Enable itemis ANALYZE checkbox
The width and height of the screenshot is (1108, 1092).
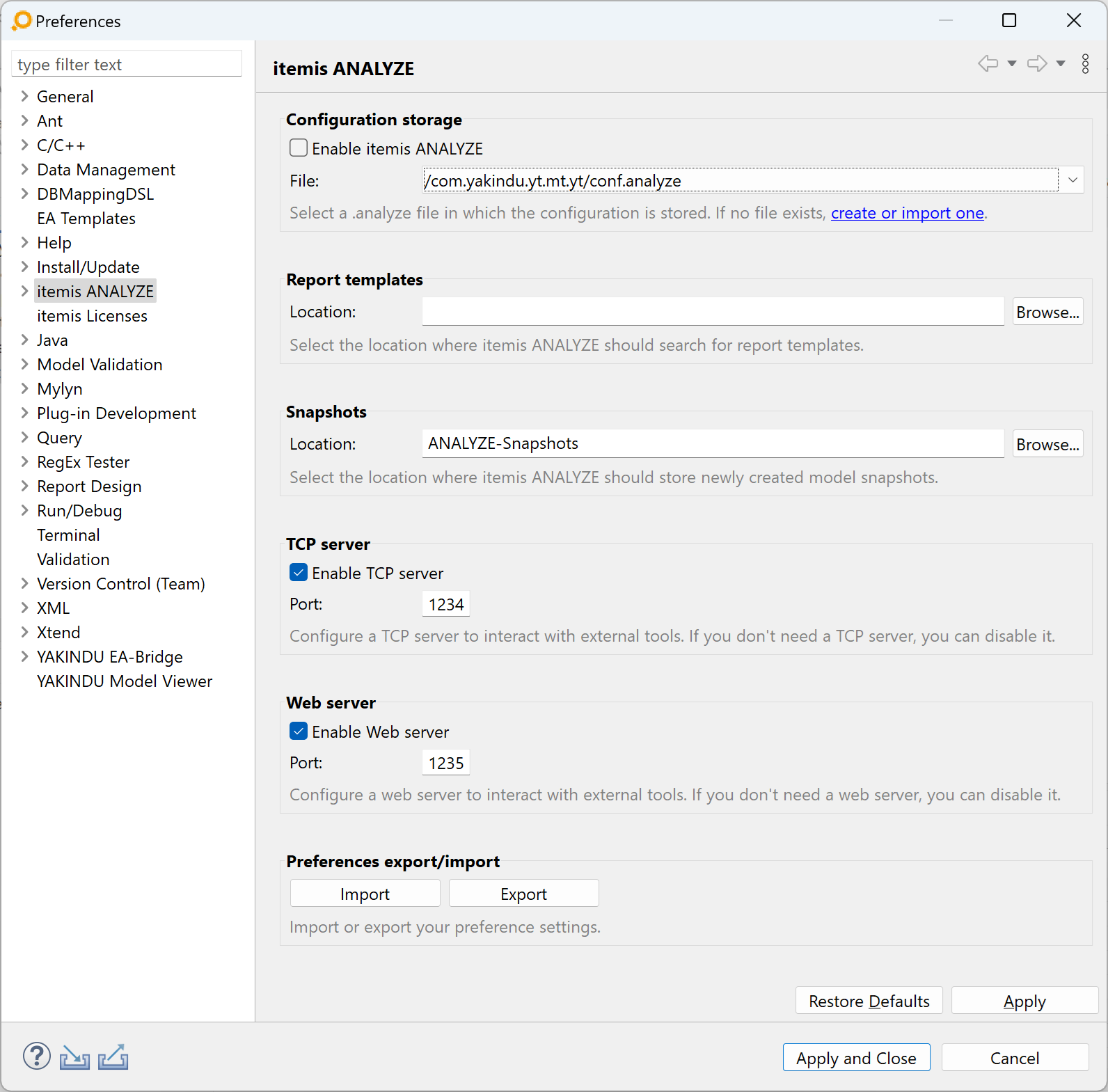point(299,148)
